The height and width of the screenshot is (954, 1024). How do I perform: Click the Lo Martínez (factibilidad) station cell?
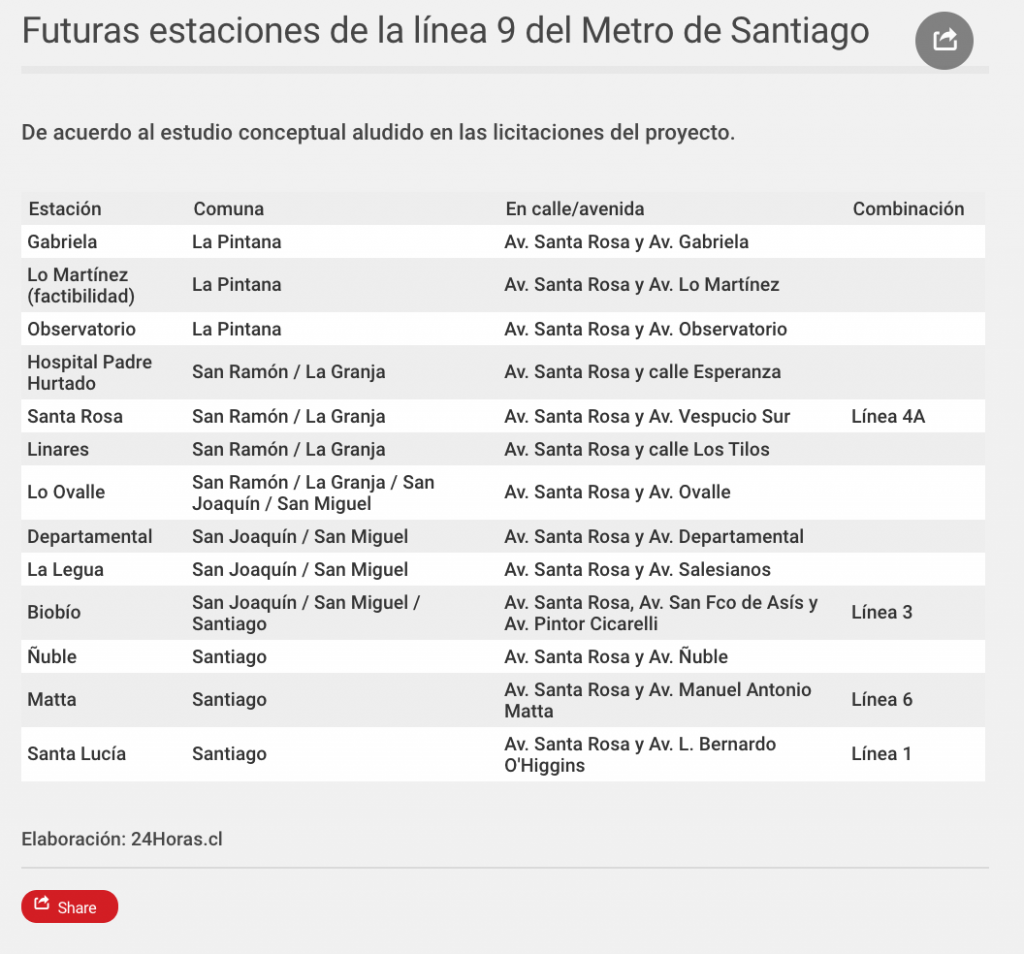point(81,285)
